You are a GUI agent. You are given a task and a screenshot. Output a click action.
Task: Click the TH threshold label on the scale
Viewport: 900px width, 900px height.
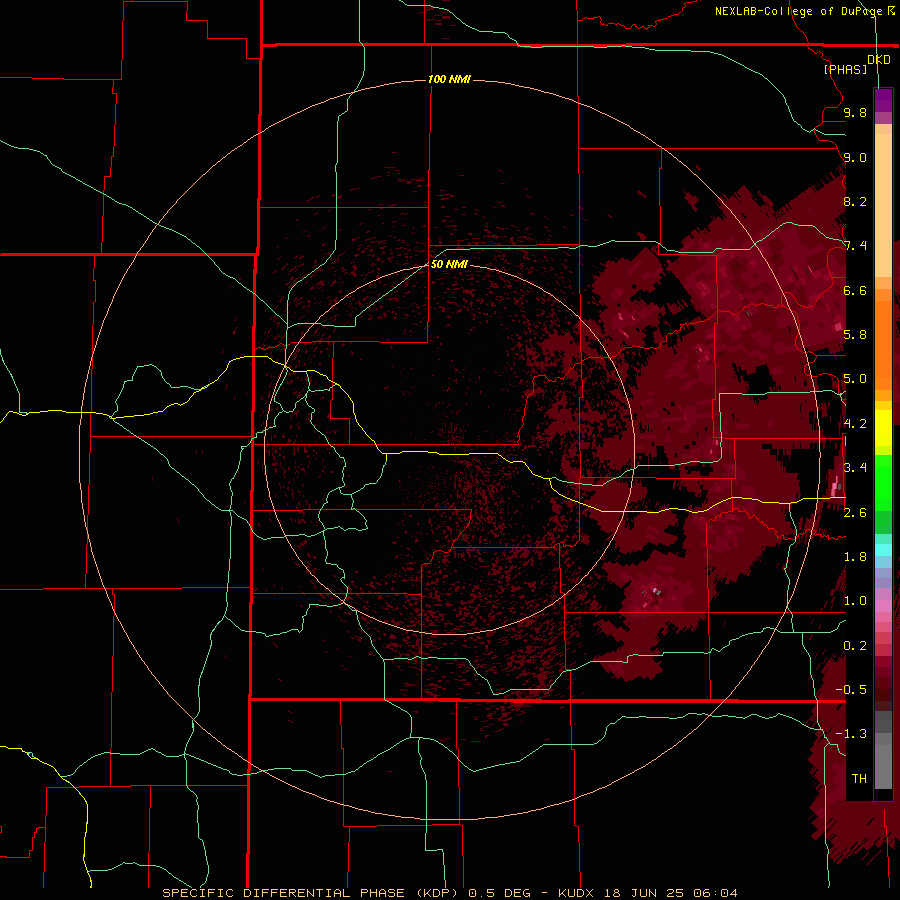[x=859, y=779]
